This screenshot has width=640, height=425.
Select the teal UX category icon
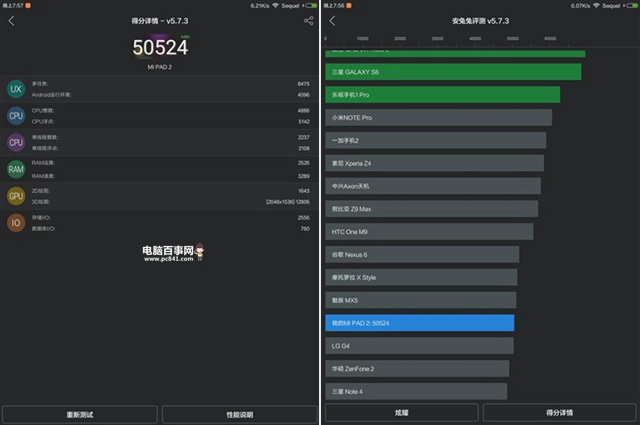pos(16,89)
